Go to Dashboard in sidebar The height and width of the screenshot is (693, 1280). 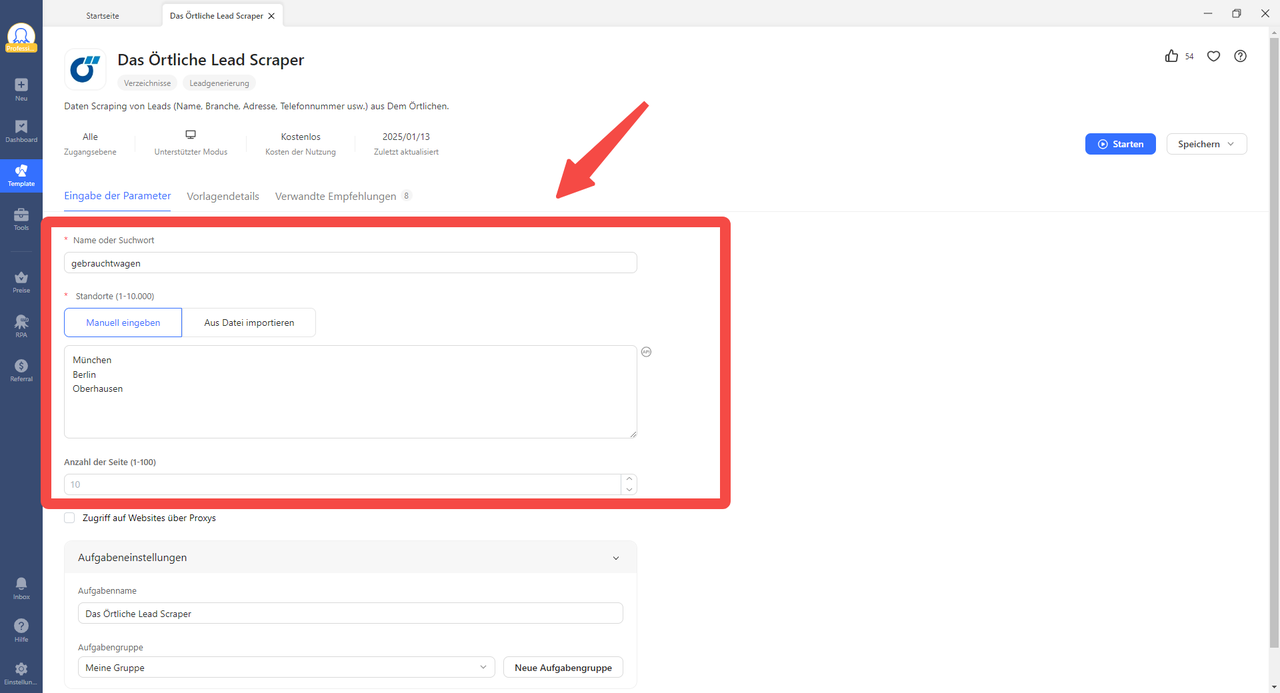21,132
